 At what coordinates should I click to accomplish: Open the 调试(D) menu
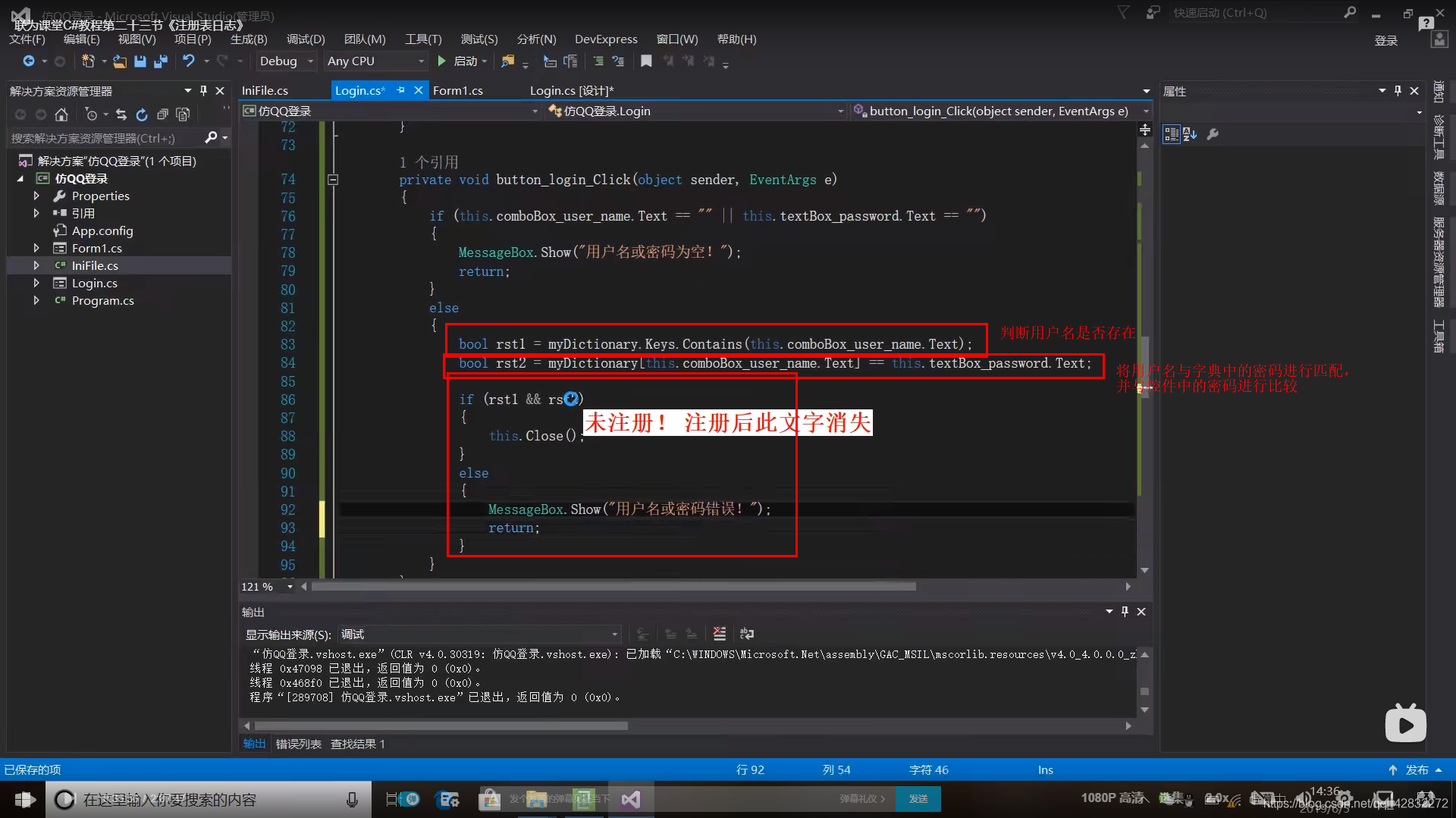[x=306, y=39]
